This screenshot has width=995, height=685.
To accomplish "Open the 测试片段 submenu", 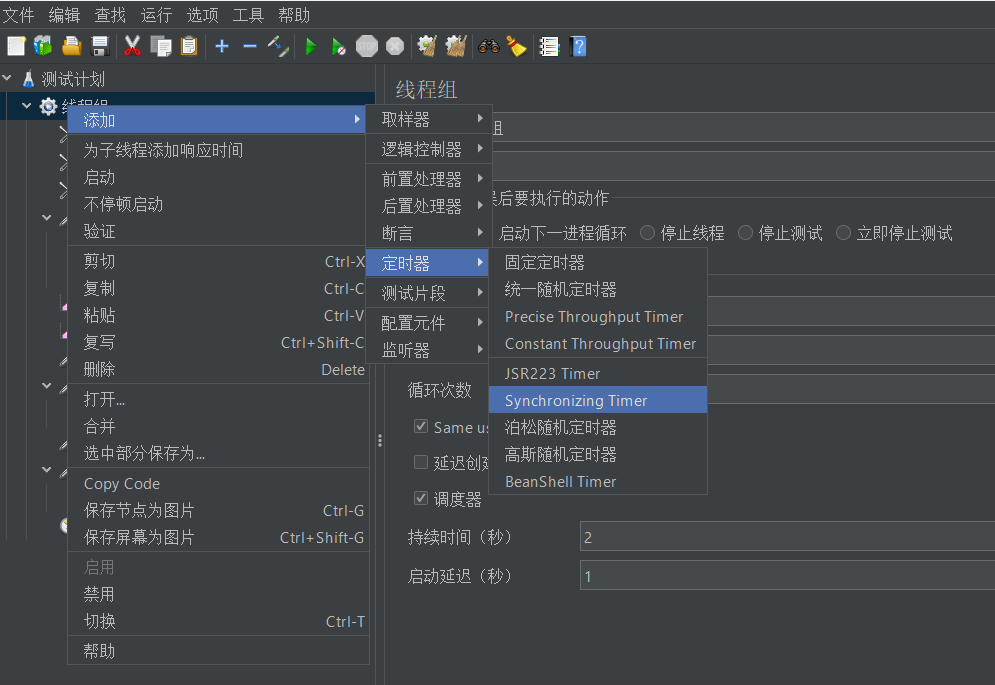I will pos(429,293).
